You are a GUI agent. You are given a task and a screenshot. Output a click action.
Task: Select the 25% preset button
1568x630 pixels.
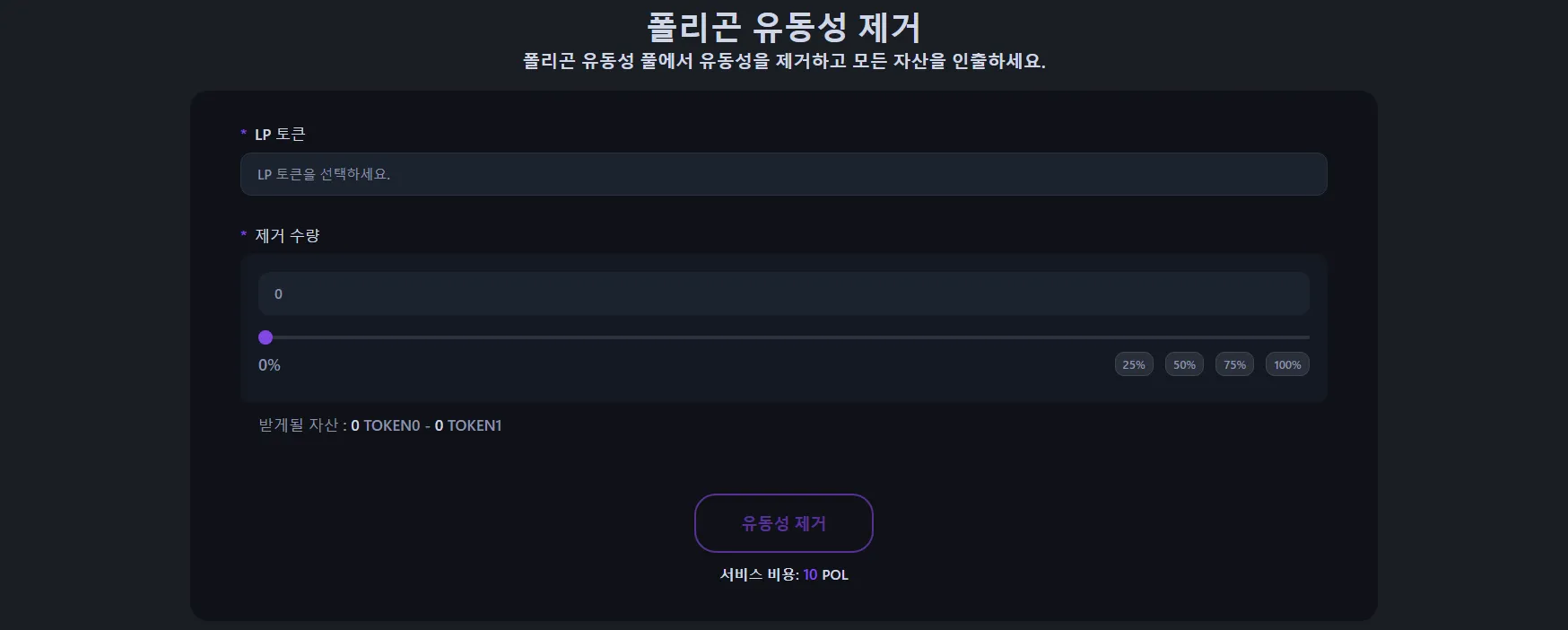tap(1134, 364)
